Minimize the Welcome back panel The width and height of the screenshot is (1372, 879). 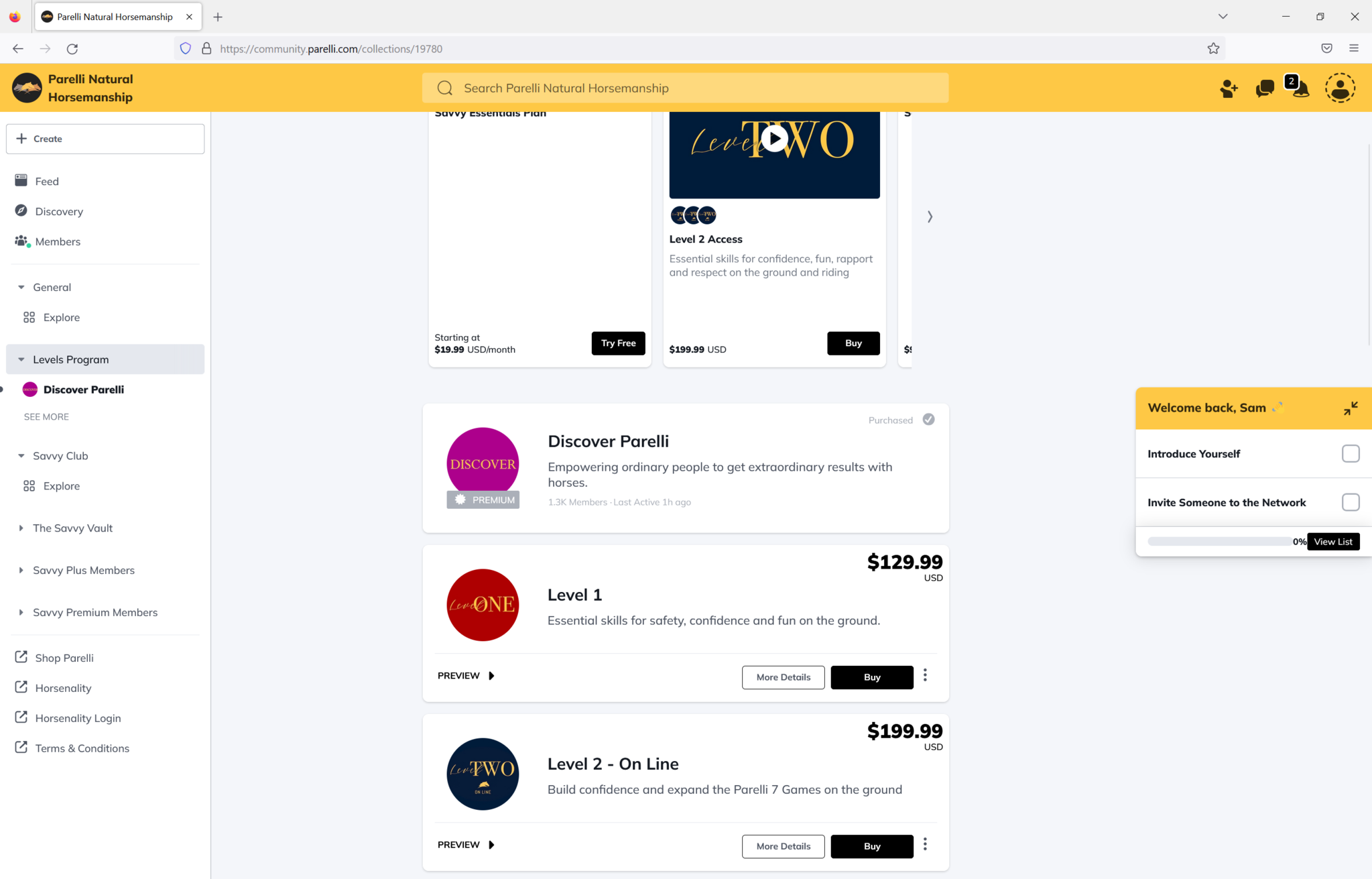coord(1351,408)
